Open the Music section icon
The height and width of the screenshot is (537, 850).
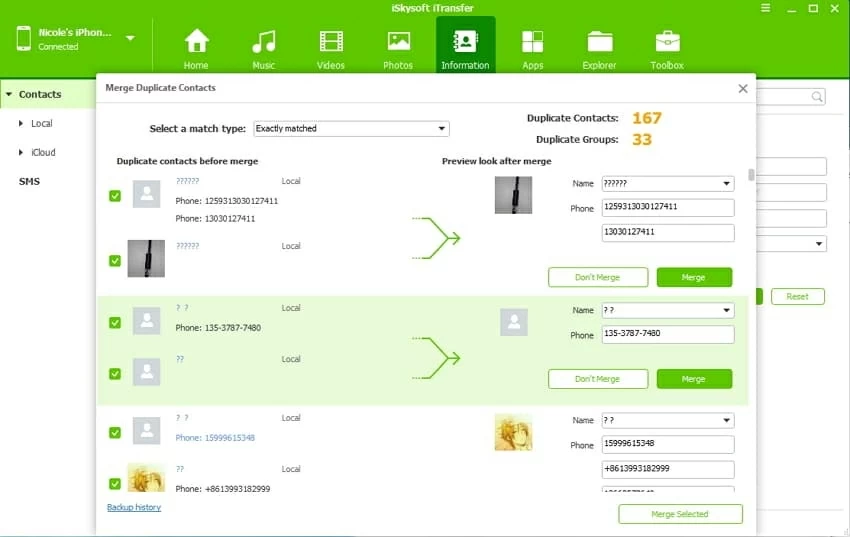(263, 42)
